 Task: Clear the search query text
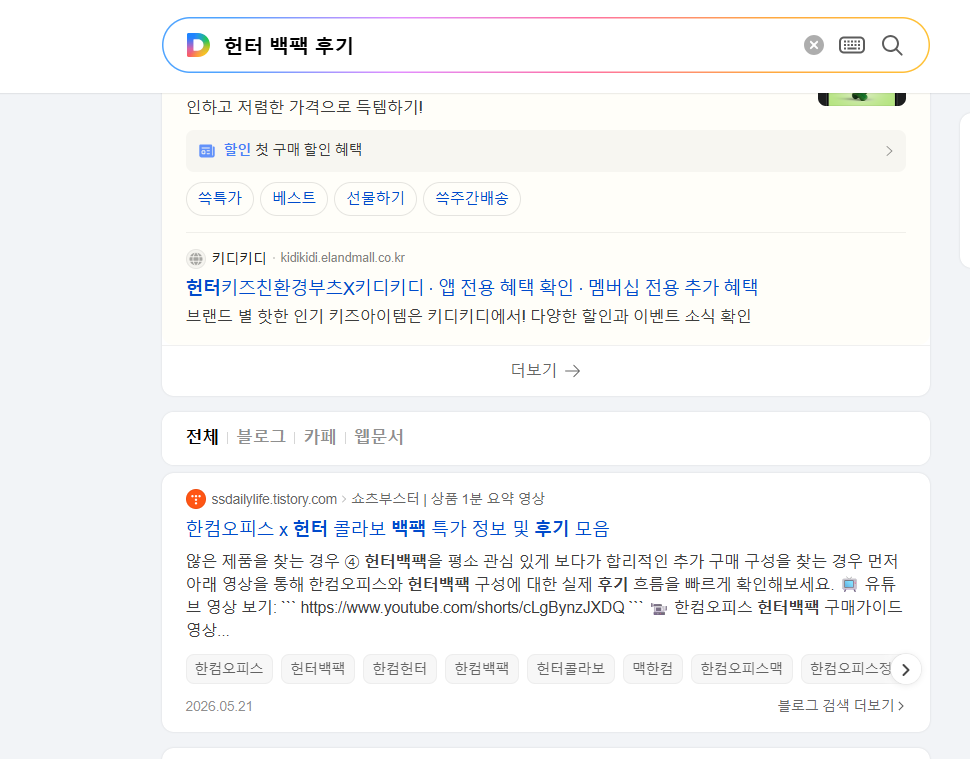click(813, 45)
